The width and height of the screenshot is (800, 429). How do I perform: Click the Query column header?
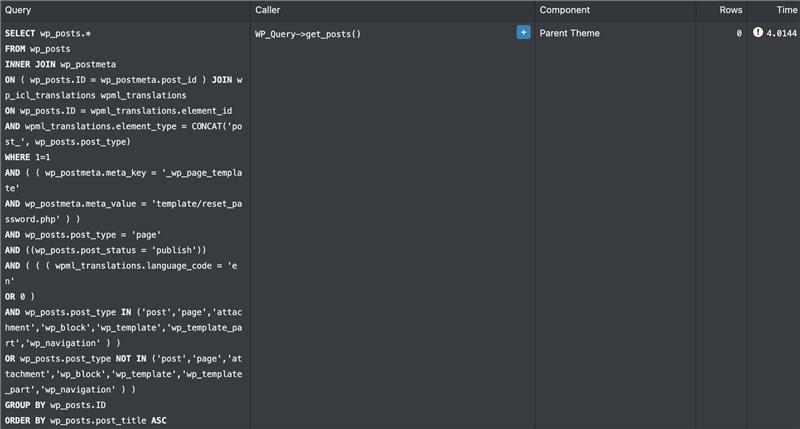click(x=19, y=10)
